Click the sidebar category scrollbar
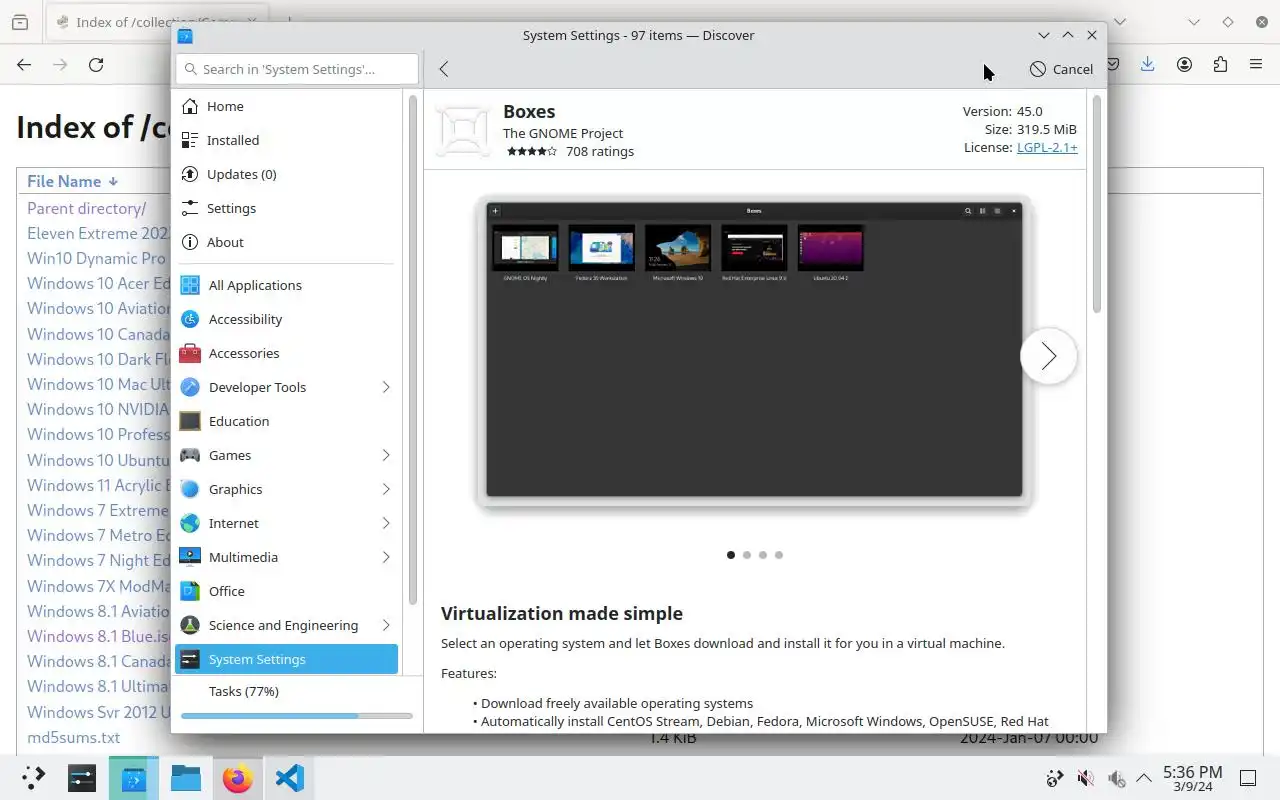Viewport: 1280px width, 800px height. 412,350
